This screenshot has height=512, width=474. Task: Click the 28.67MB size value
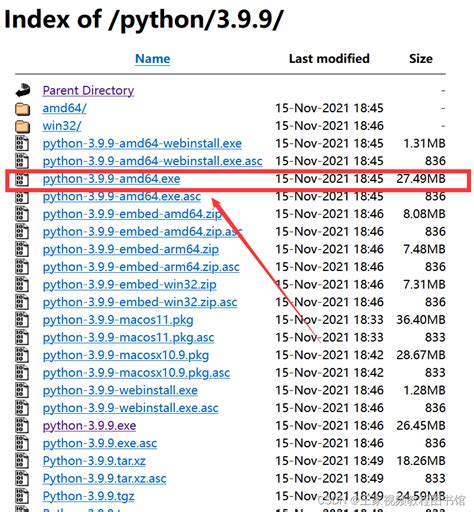tap(421, 355)
